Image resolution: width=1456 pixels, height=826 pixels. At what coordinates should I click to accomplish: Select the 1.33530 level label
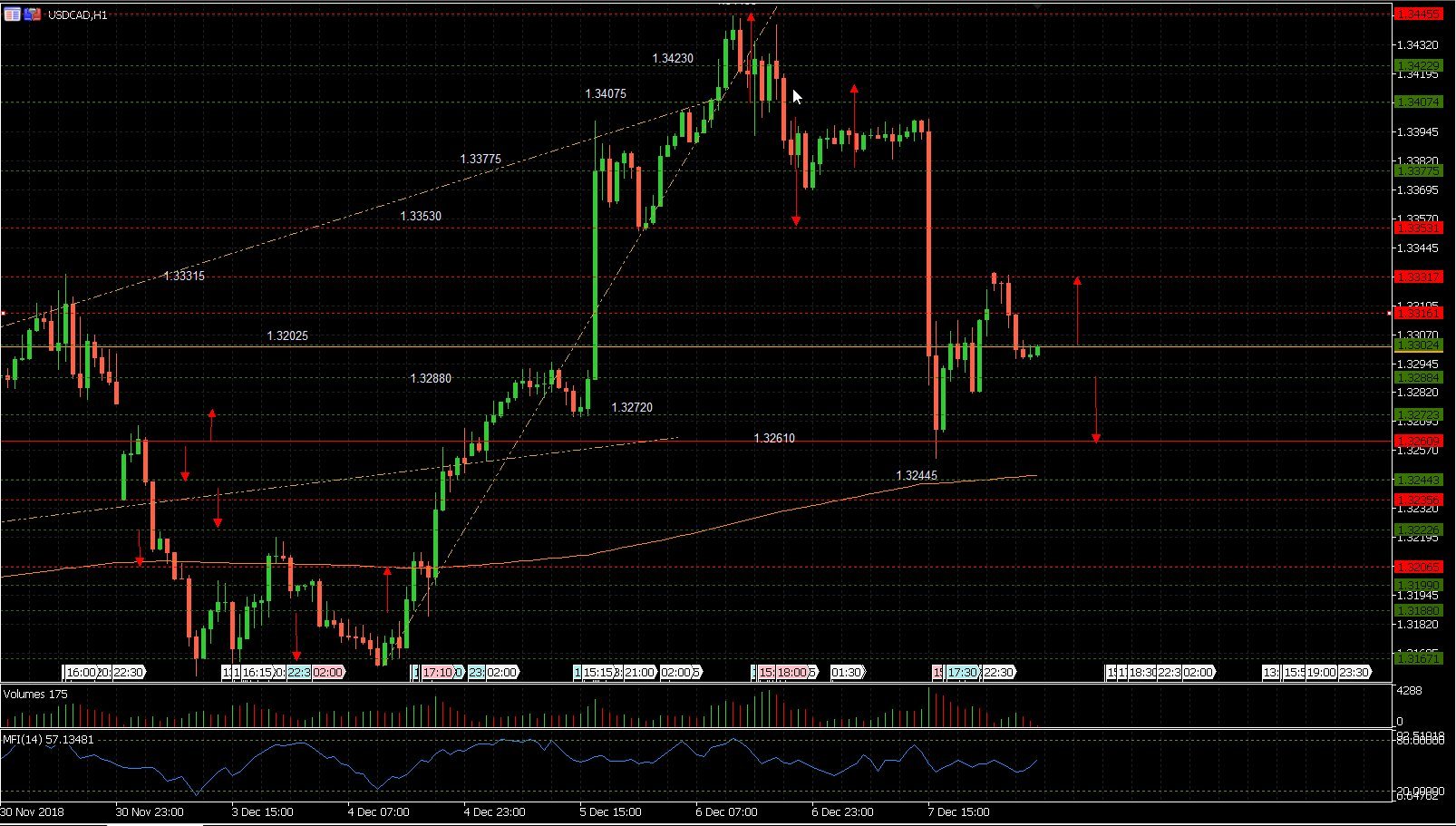click(x=421, y=216)
